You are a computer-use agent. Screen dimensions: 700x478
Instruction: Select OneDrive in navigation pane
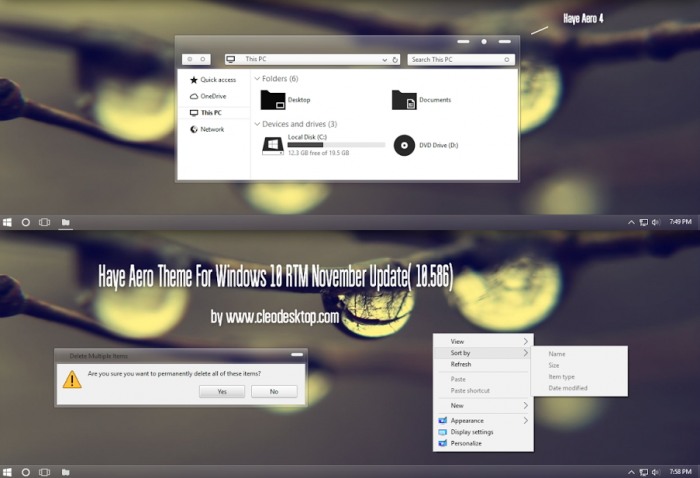[208, 96]
